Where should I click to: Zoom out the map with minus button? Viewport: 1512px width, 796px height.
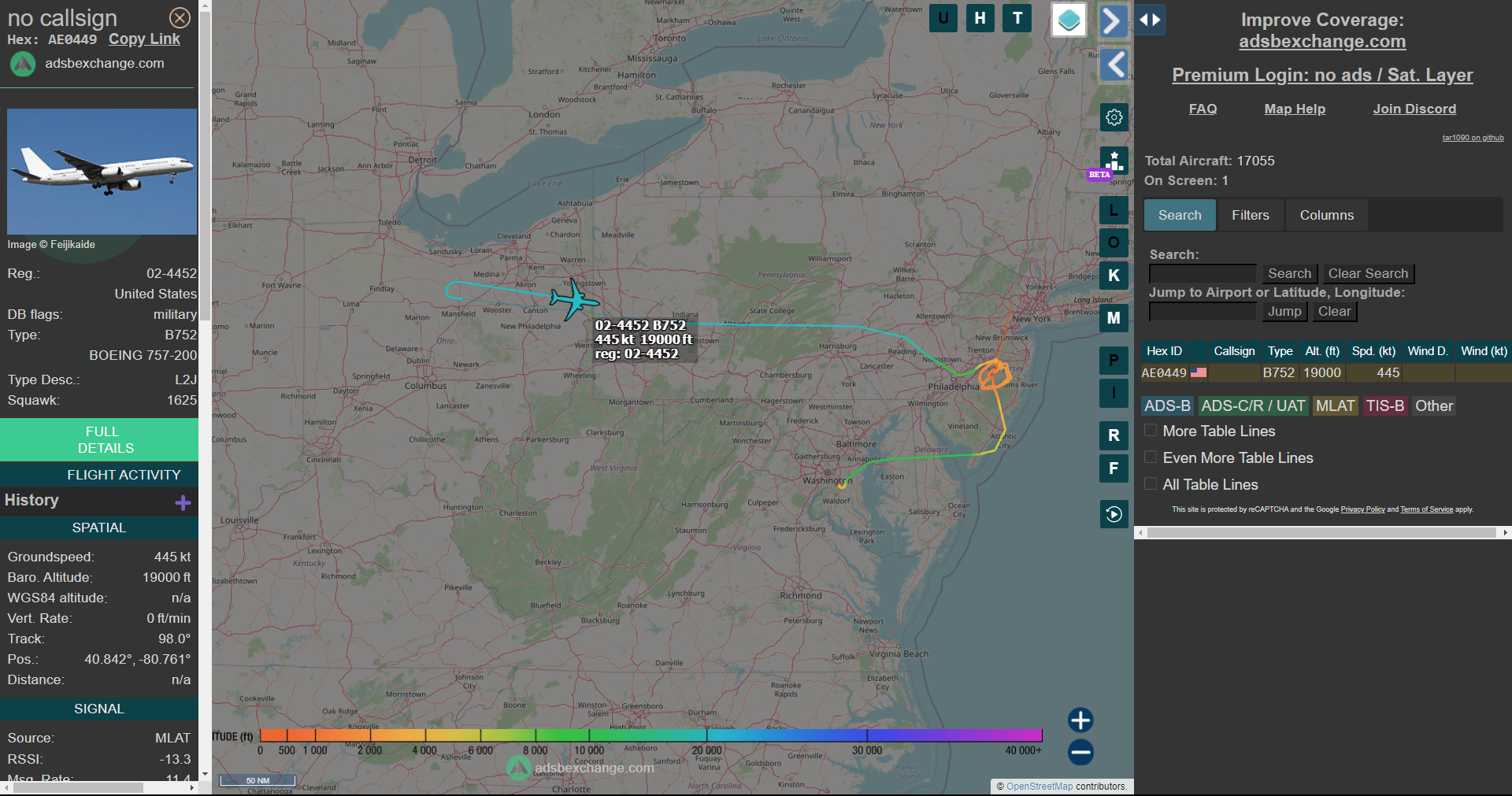1080,753
